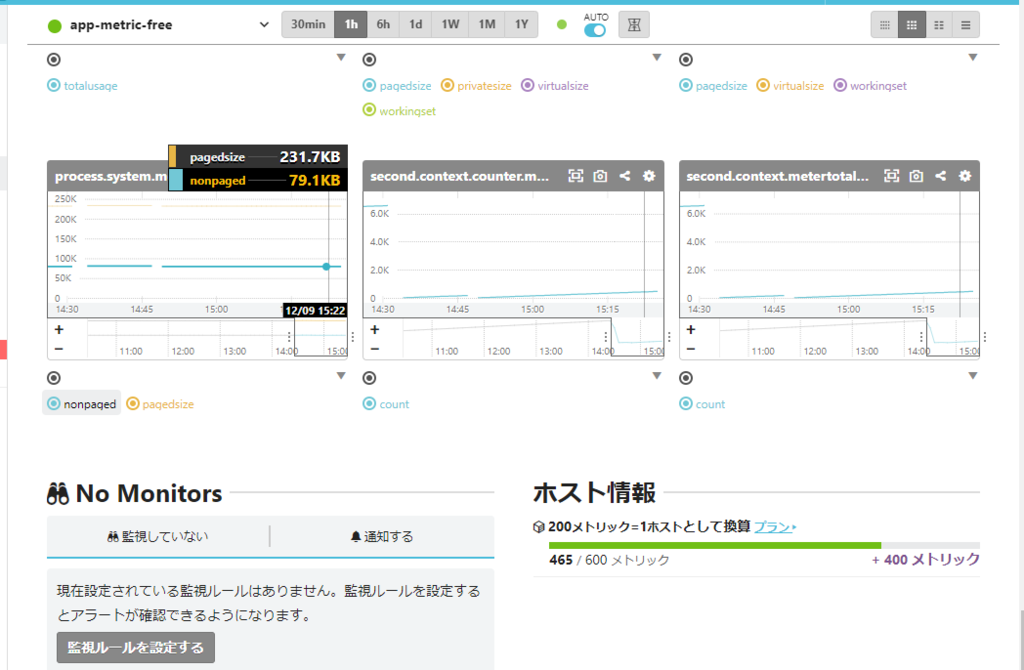Open fullscreen view of second.context.counter graph

pyautogui.click(x=575, y=176)
